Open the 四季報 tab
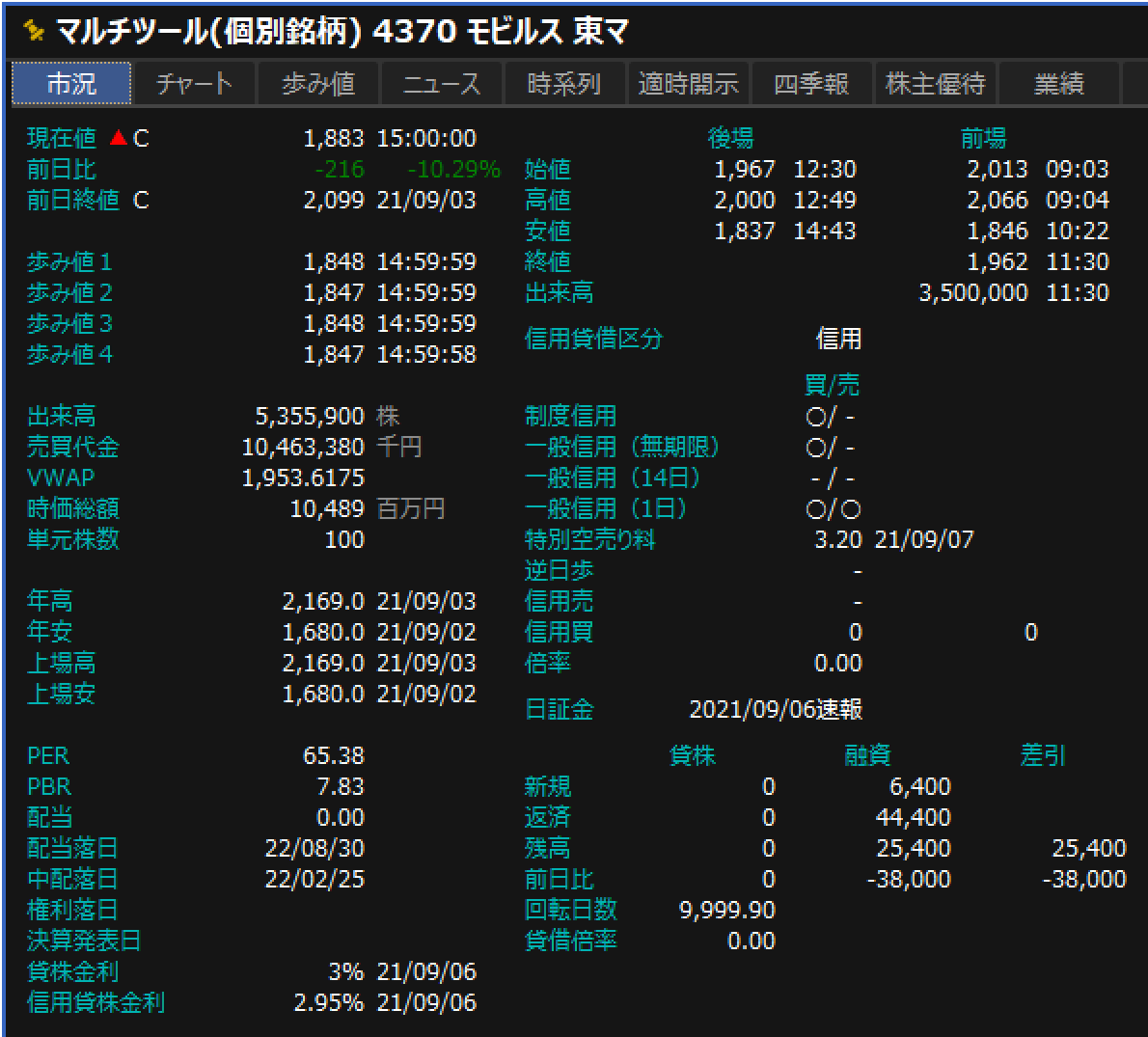This screenshot has width=1148, height=1037. [x=810, y=84]
